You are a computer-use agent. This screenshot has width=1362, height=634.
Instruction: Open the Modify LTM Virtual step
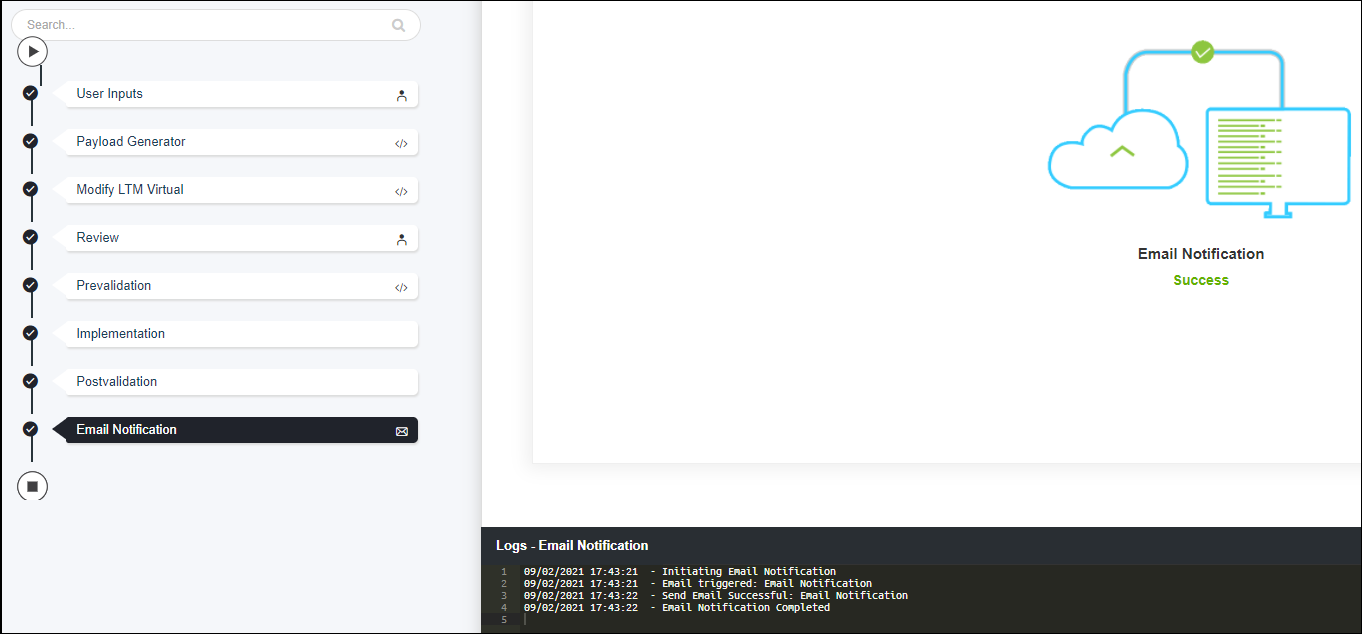click(x=241, y=190)
